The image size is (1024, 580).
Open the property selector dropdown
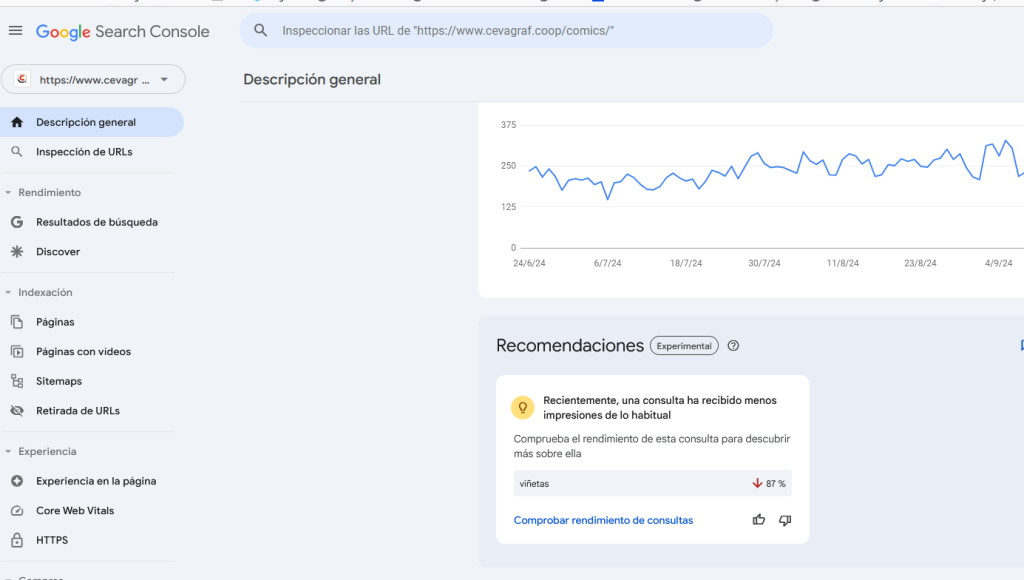94,78
